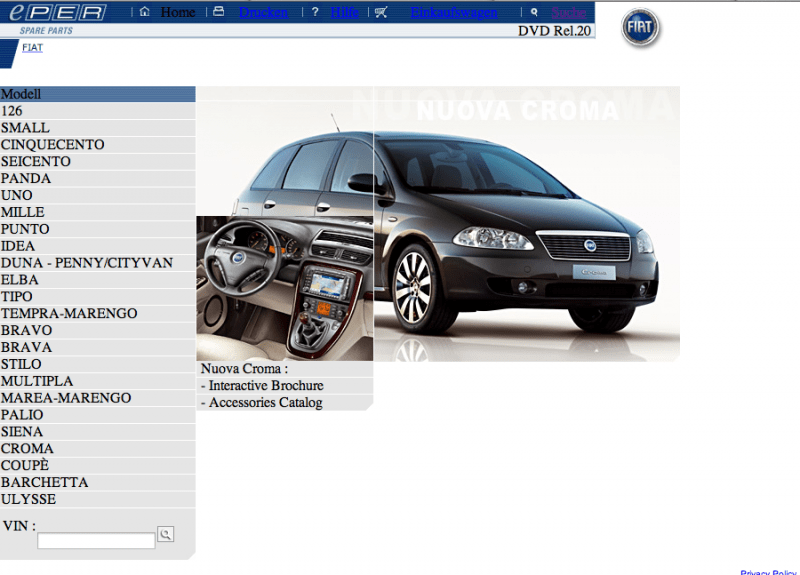
Task: Open the Accessories Catalog link
Action: tap(265, 402)
